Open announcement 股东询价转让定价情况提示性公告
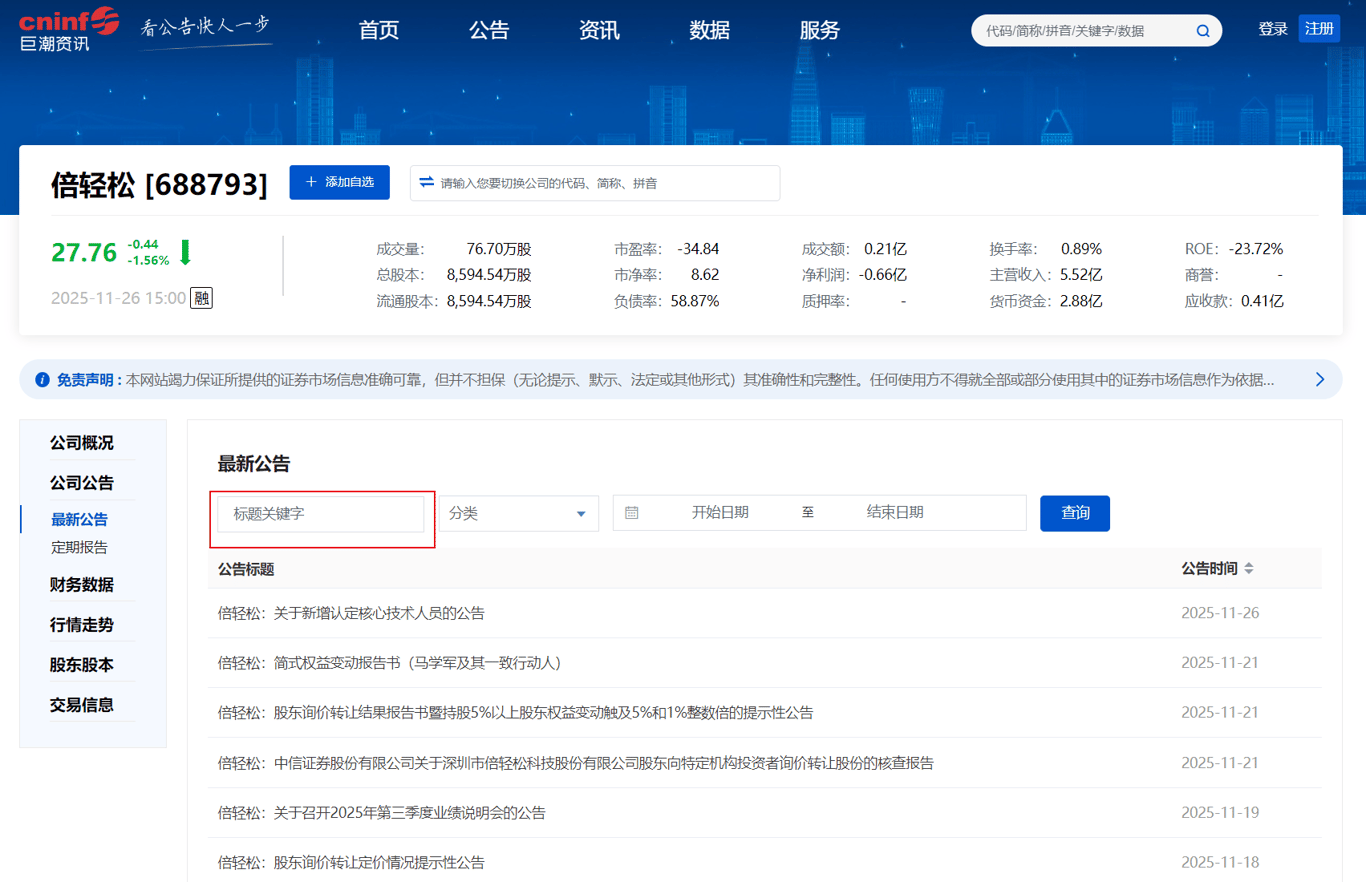Image resolution: width=1366 pixels, height=882 pixels. (x=351, y=863)
